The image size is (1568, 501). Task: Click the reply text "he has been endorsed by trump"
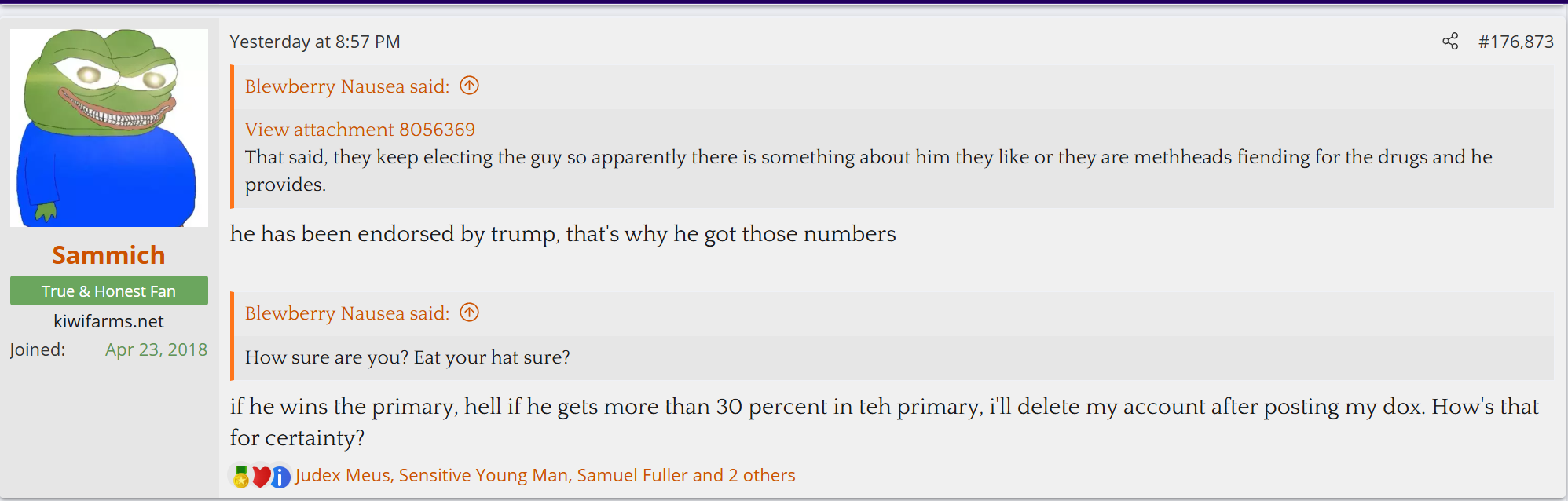(562, 234)
